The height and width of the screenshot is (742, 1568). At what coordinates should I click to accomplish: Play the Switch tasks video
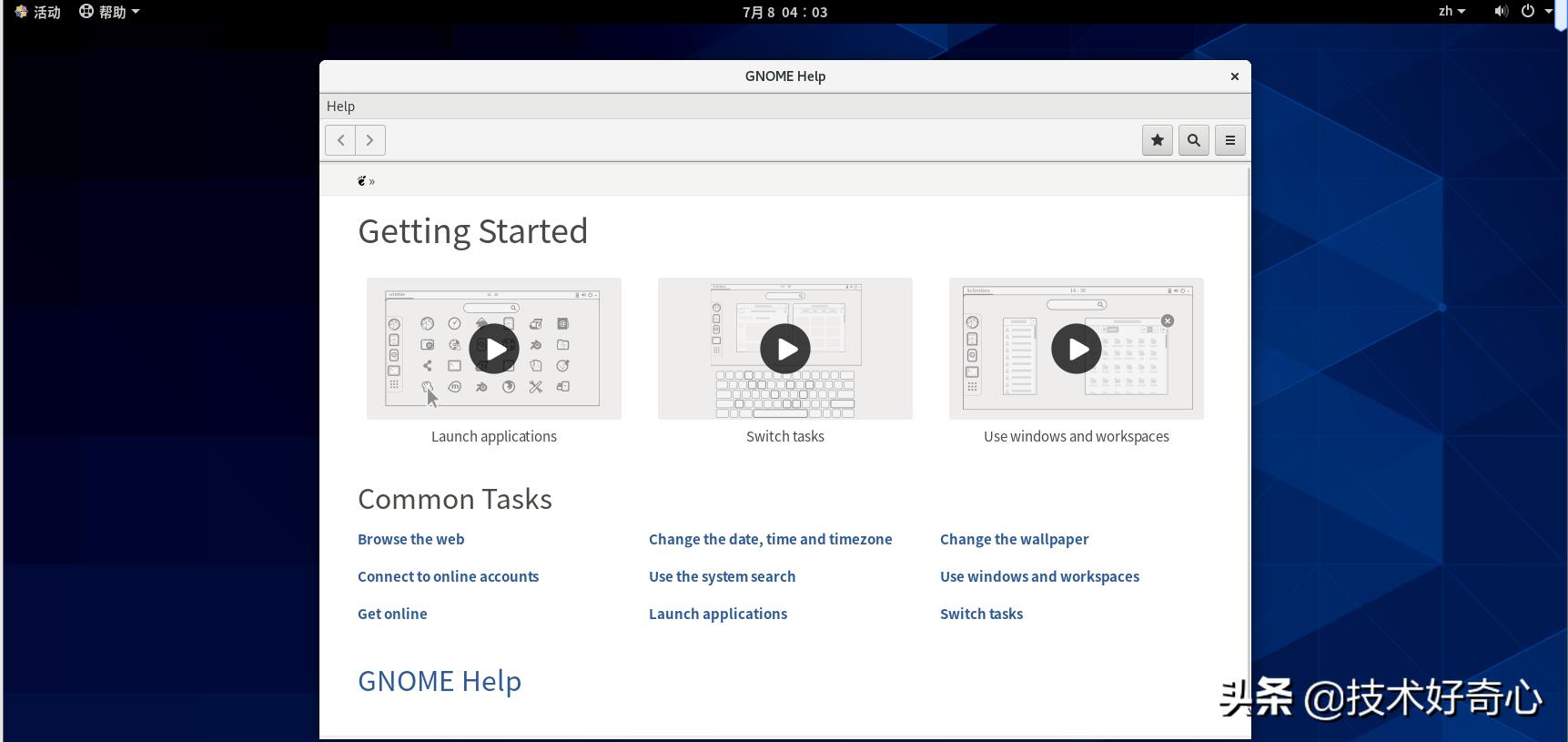785,349
